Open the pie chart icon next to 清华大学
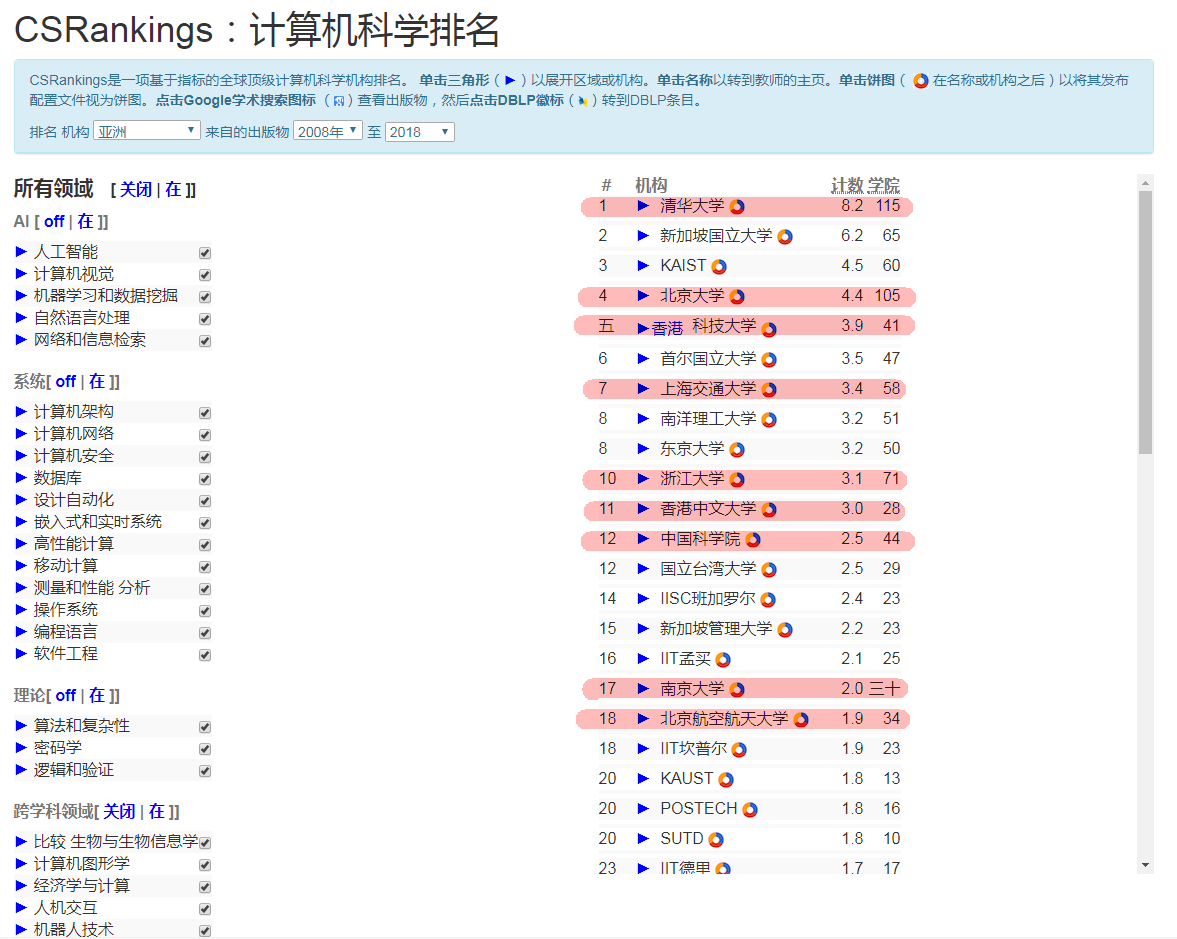 737,206
